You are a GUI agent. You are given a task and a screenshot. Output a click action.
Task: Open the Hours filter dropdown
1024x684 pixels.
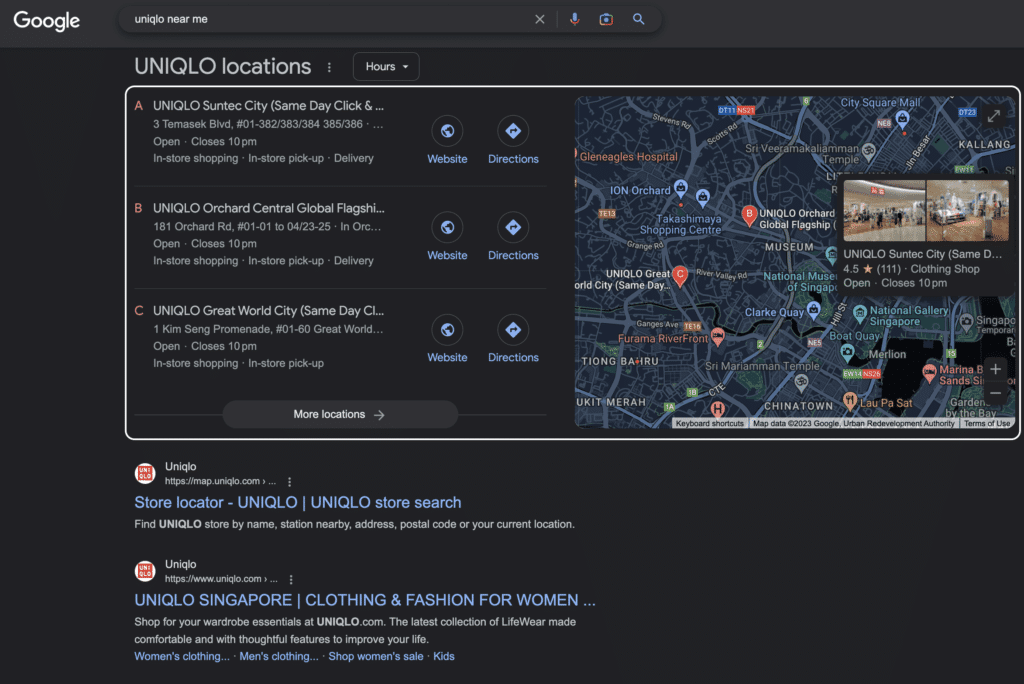click(386, 67)
